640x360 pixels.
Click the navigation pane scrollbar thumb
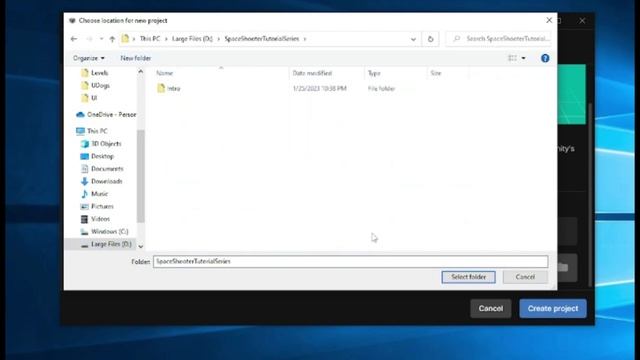pyautogui.click(x=140, y=176)
